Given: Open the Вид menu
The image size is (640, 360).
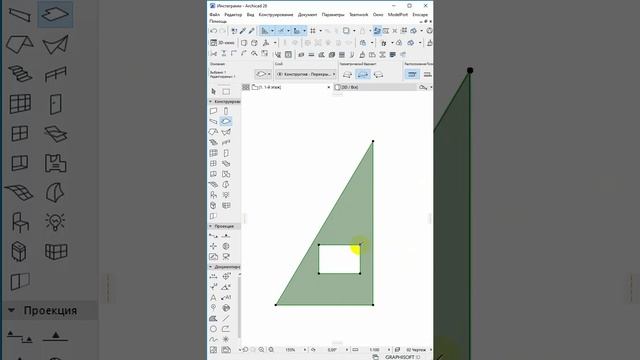Looking at the screenshot, I should [x=250, y=15].
